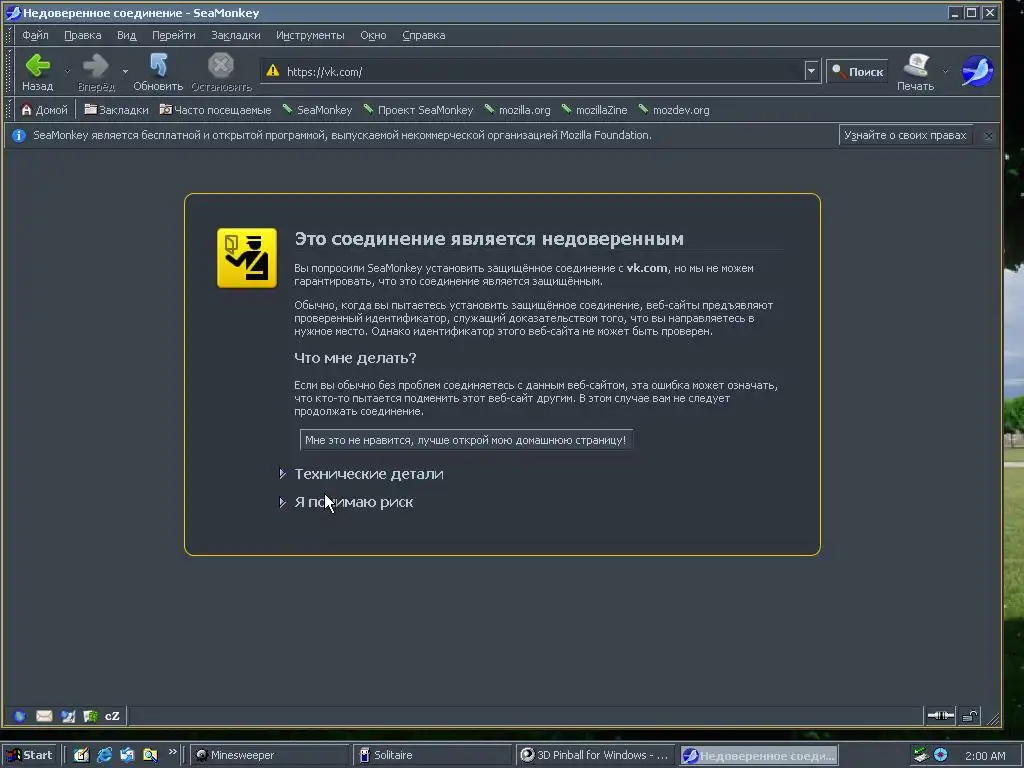Screen dimensions: 1024x768
Task: Switch to 3D Pinball taskbar button
Action: pos(596,756)
